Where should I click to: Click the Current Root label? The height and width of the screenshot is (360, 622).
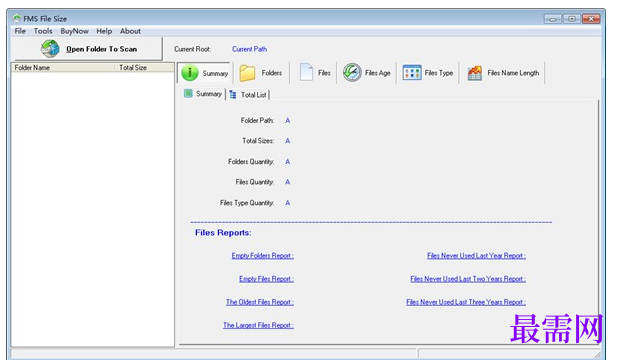192,49
